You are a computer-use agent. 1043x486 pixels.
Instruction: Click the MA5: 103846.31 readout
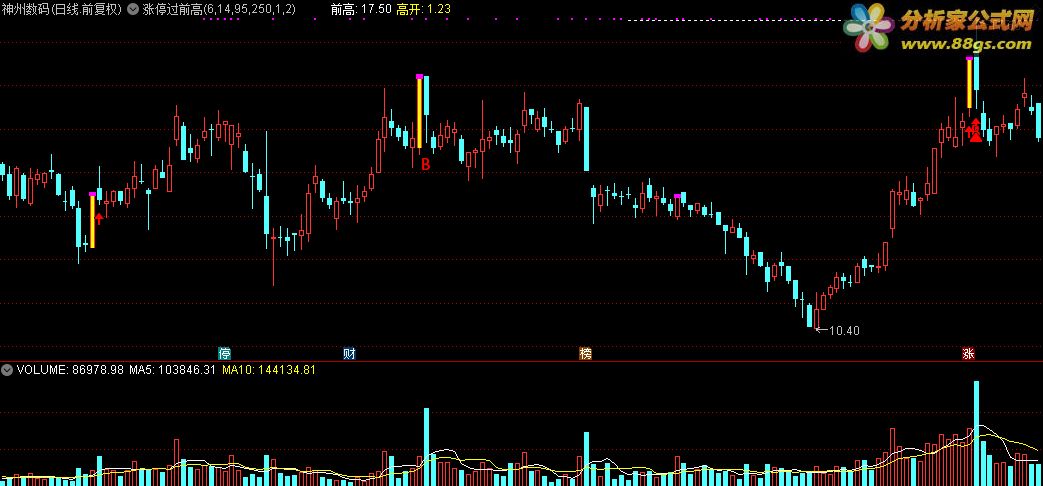pos(172,370)
